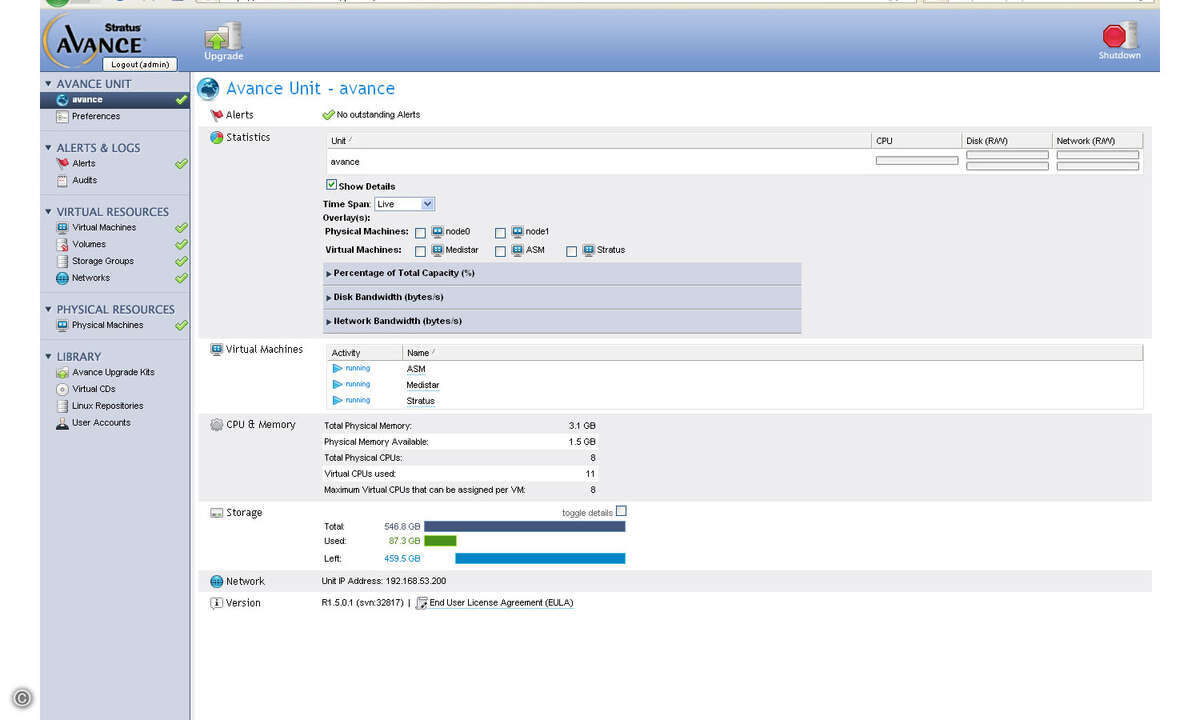Select Physical Machines in the sidebar
Image resolution: width=1200 pixels, height=720 pixels.
107,325
